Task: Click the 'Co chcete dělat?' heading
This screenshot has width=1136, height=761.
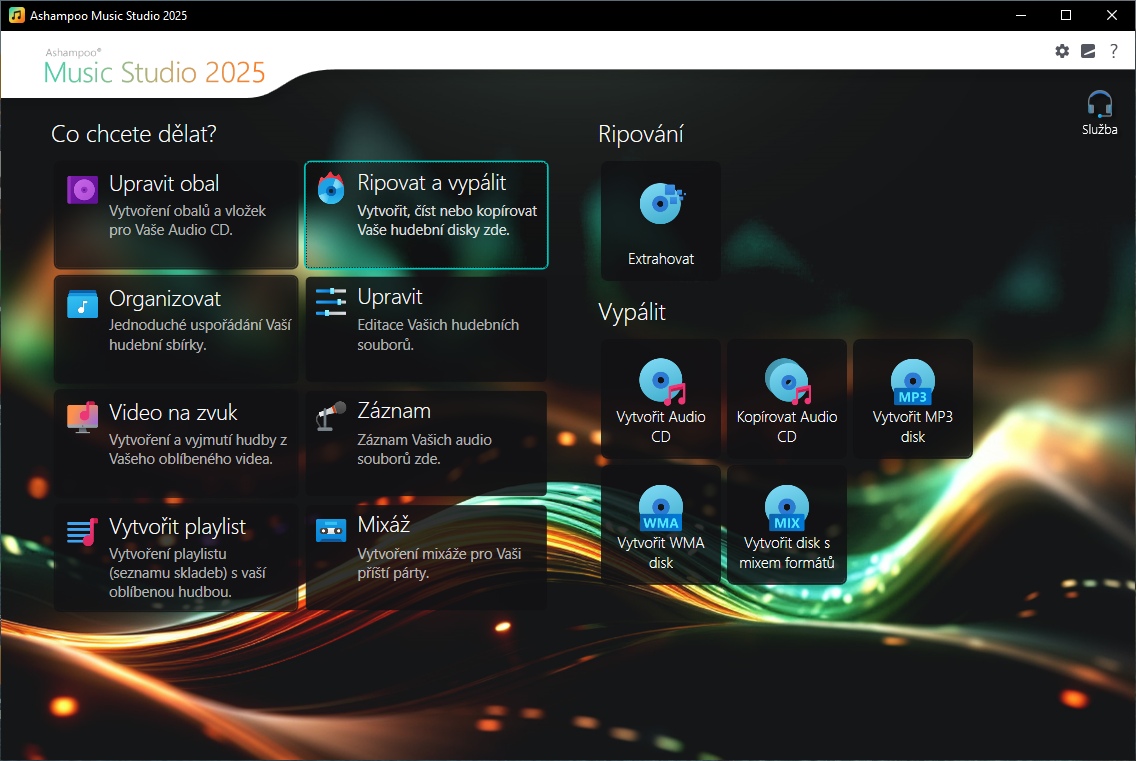Action: point(134,134)
